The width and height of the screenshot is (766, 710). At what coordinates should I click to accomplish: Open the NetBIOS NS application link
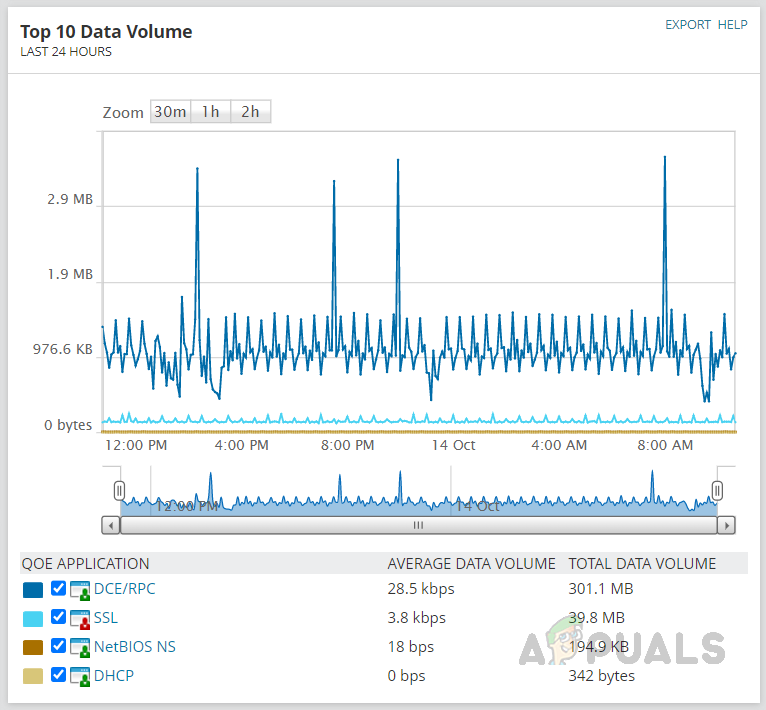135,646
